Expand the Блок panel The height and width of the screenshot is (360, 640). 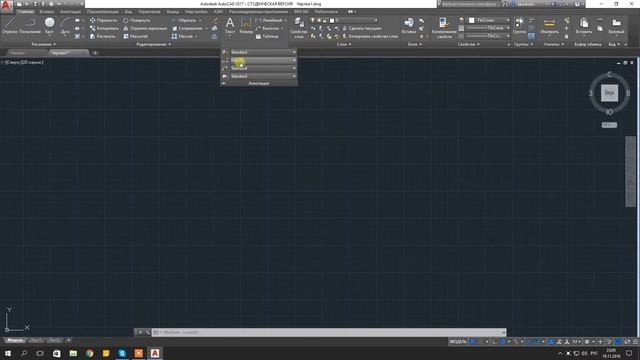(415, 44)
